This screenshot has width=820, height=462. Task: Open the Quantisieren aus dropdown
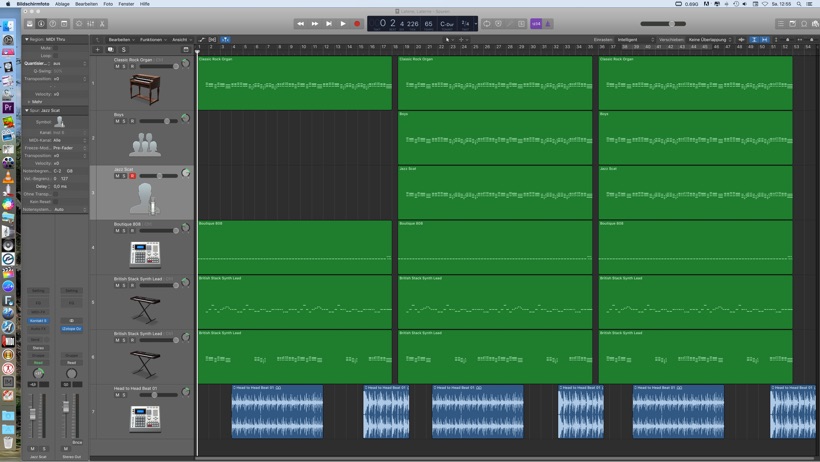click(70, 63)
